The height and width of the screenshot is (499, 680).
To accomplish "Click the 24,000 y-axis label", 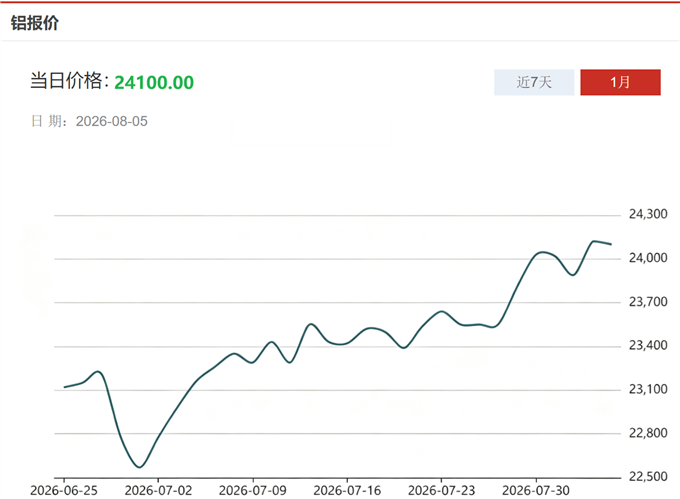I will point(648,258).
